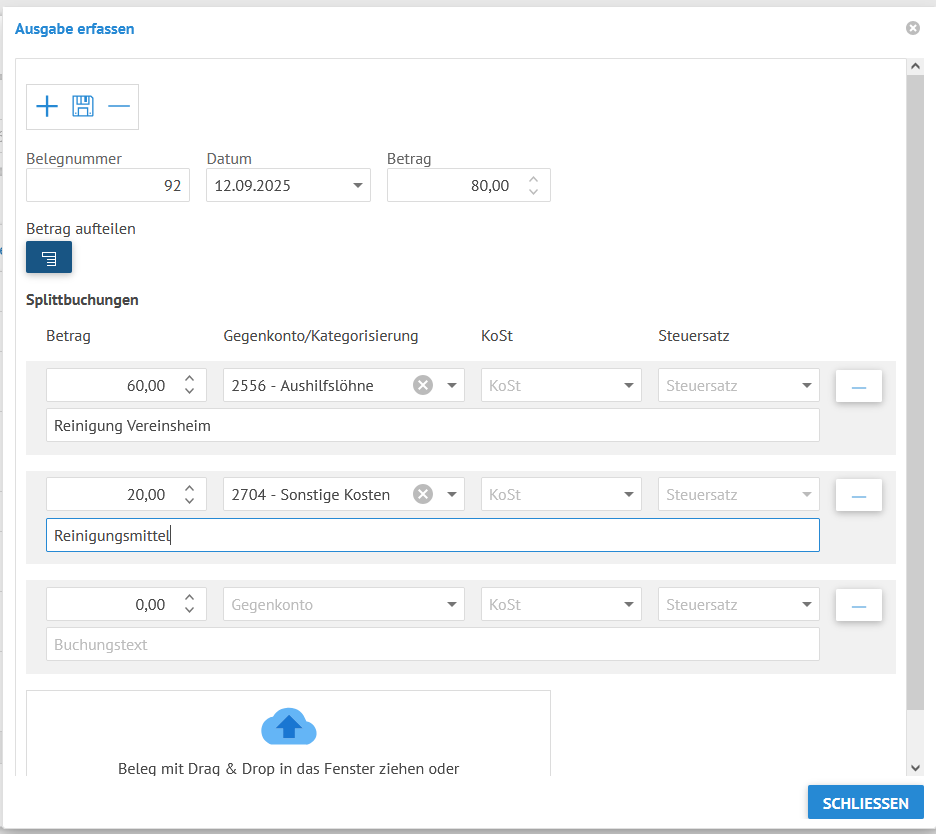This screenshot has height=834, width=936.
Task: Click the plus icon to add entry
Action: tap(47, 107)
